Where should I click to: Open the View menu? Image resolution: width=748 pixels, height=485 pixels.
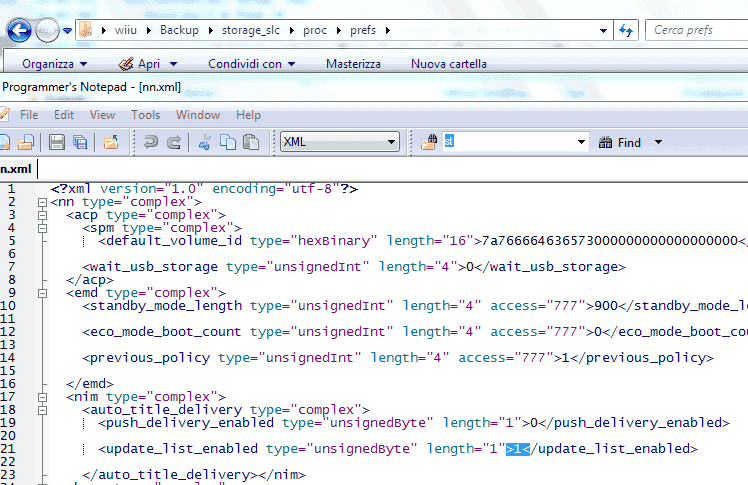tap(102, 115)
